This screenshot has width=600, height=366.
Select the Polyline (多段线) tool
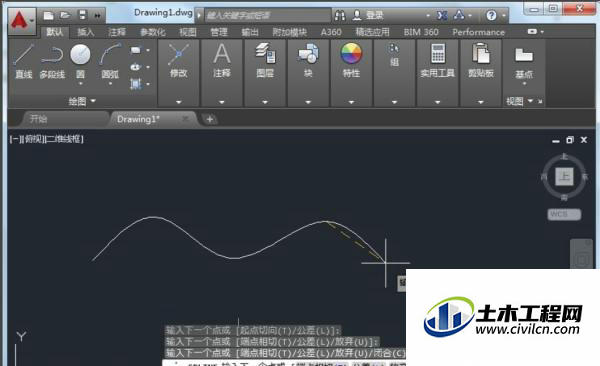tap(52, 61)
